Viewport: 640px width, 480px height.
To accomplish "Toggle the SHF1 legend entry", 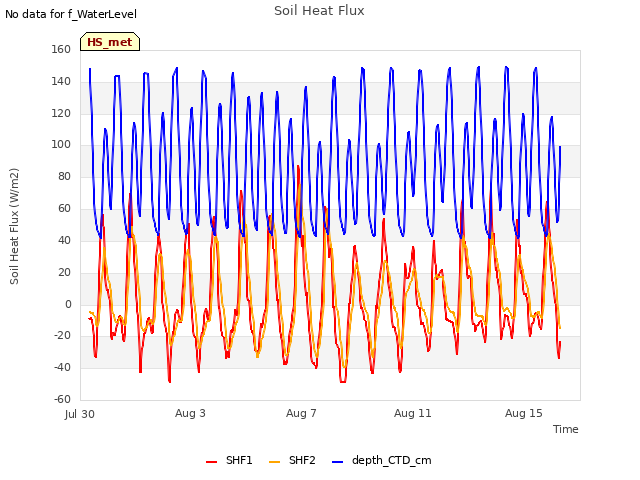I will coord(229,460).
